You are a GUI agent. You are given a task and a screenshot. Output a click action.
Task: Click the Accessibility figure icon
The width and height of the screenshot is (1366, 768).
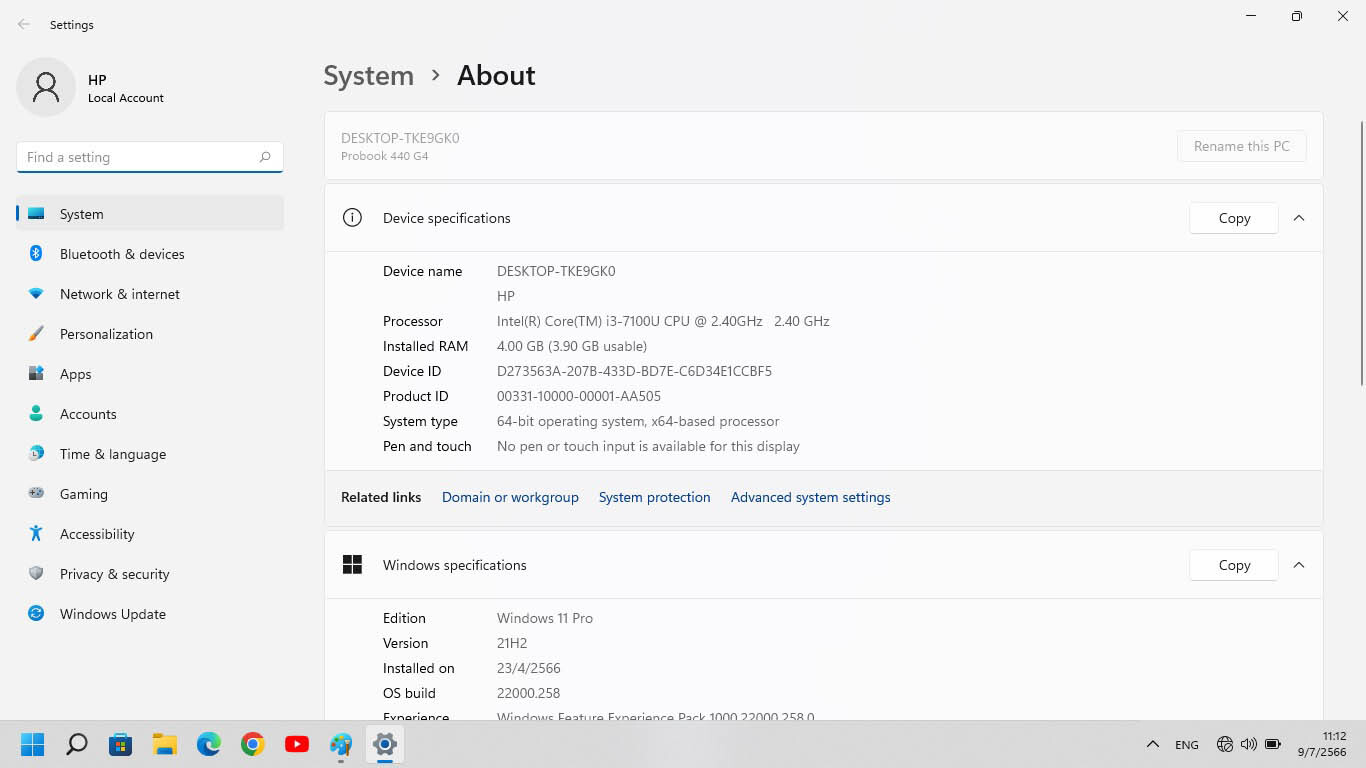pos(36,534)
